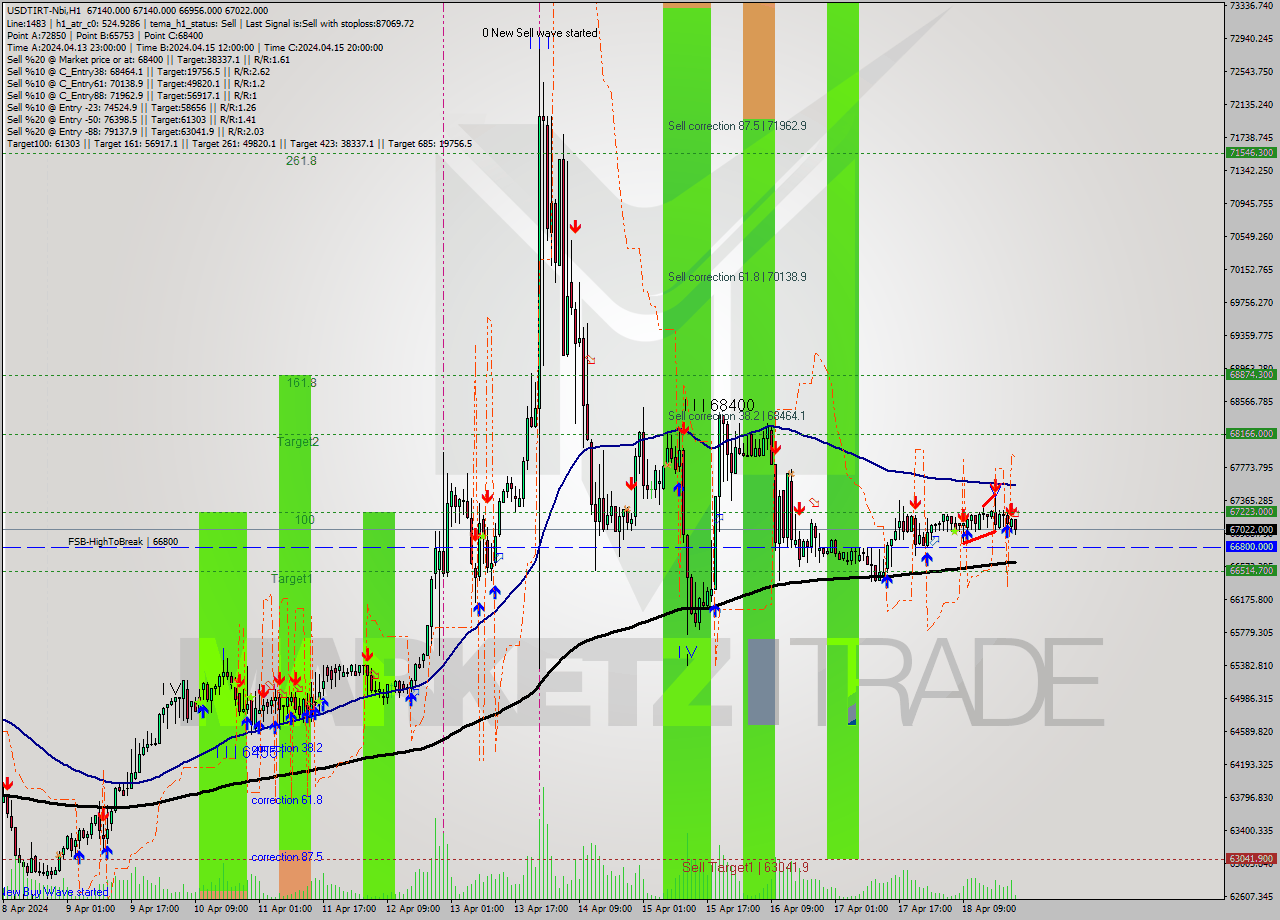
Task: Click the green 68166.000 price tag
Action: point(1250,434)
